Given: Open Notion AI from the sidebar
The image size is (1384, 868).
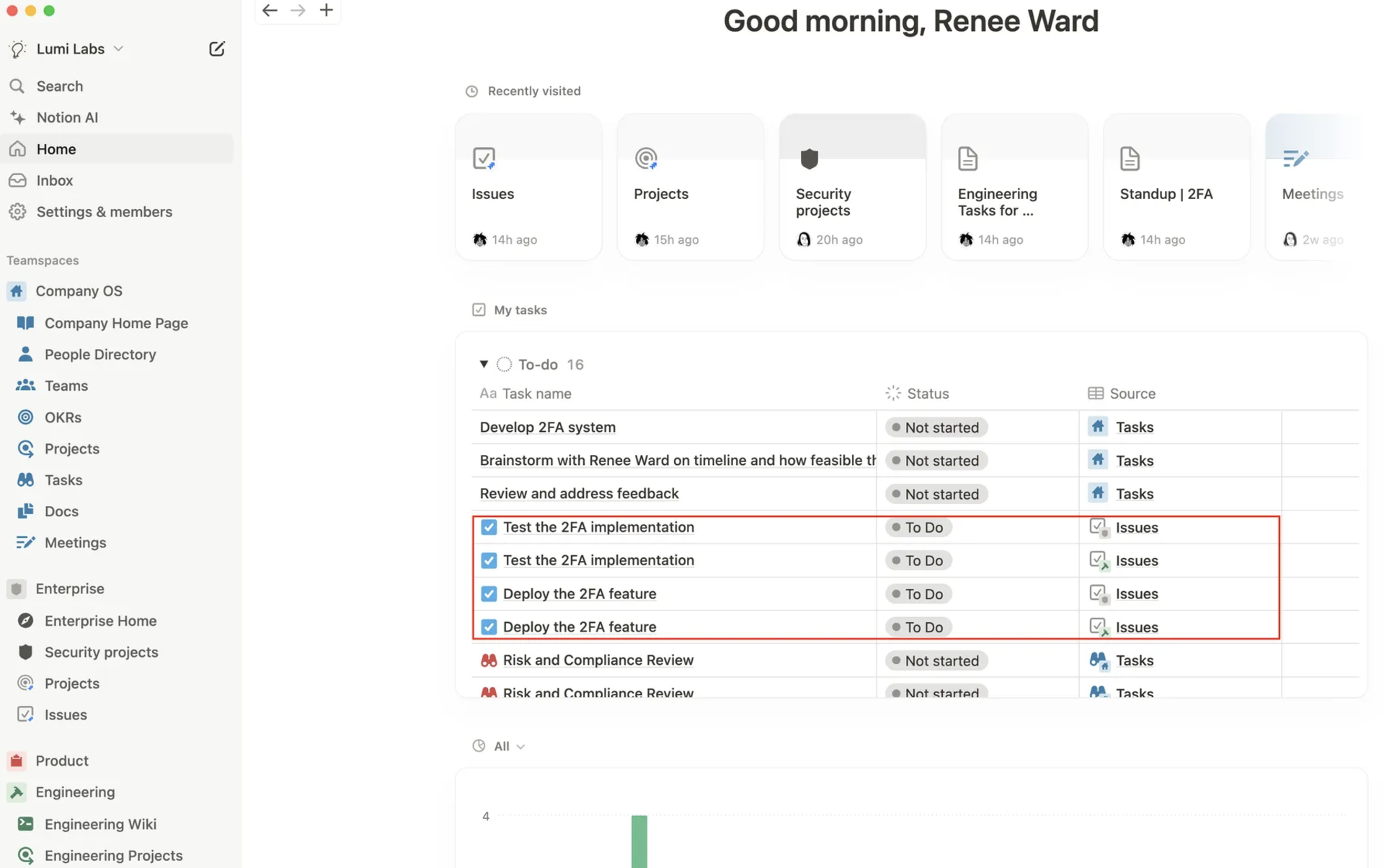Looking at the screenshot, I should (68, 117).
